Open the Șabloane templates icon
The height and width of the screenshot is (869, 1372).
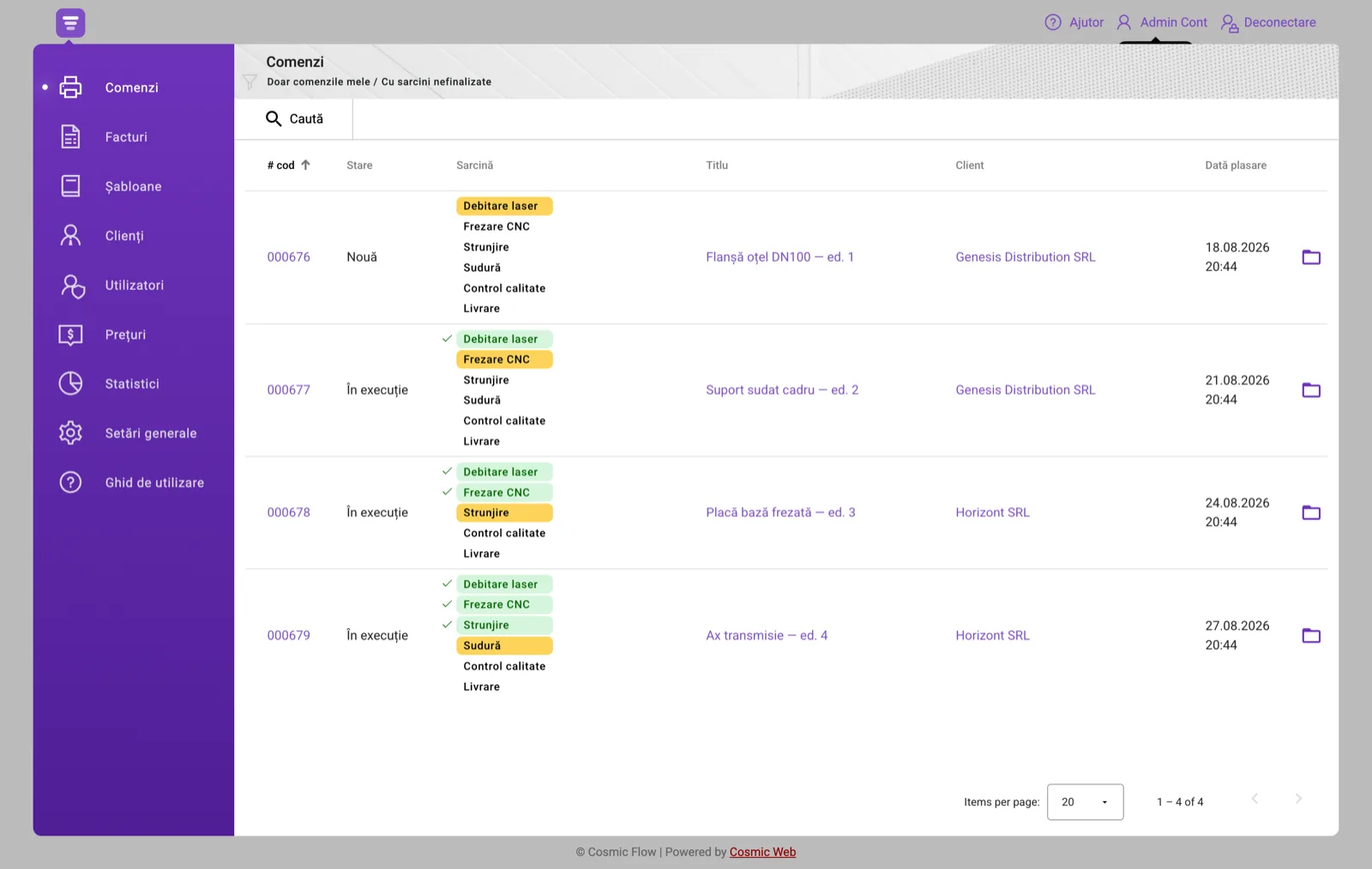(x=70, y=186)
